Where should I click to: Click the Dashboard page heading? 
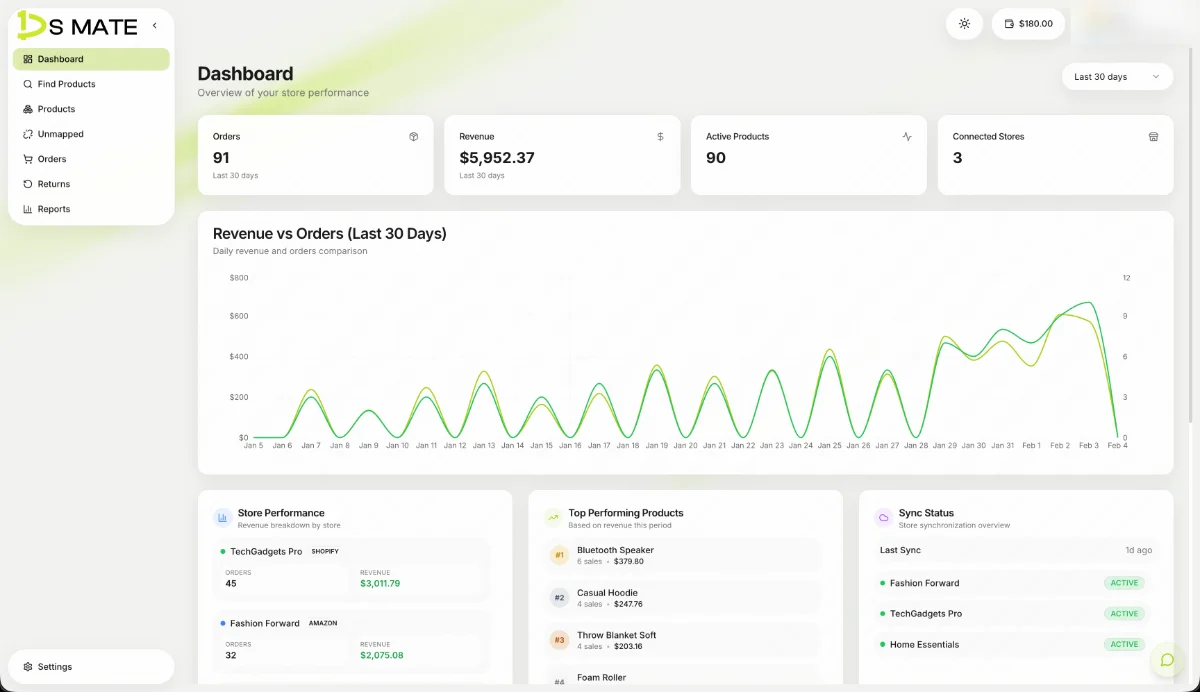pyautogui.click(x=245, y=74)
